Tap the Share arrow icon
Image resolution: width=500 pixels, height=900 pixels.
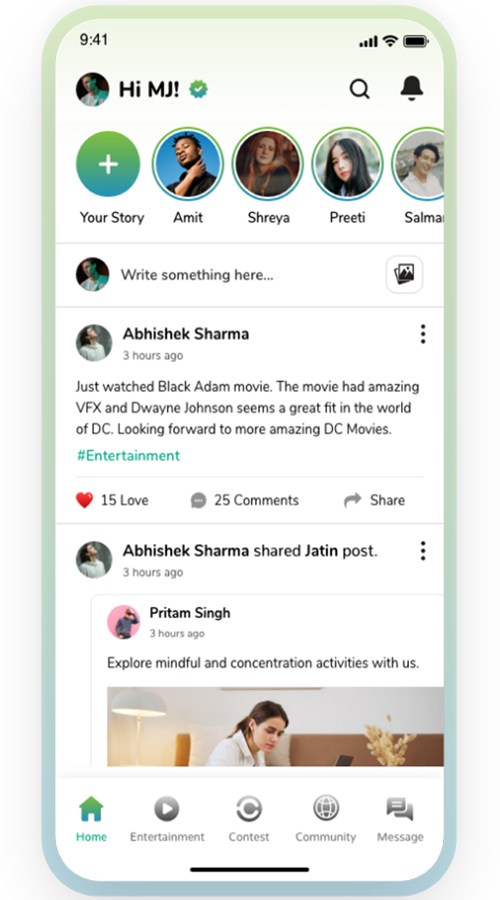point(352,500)
